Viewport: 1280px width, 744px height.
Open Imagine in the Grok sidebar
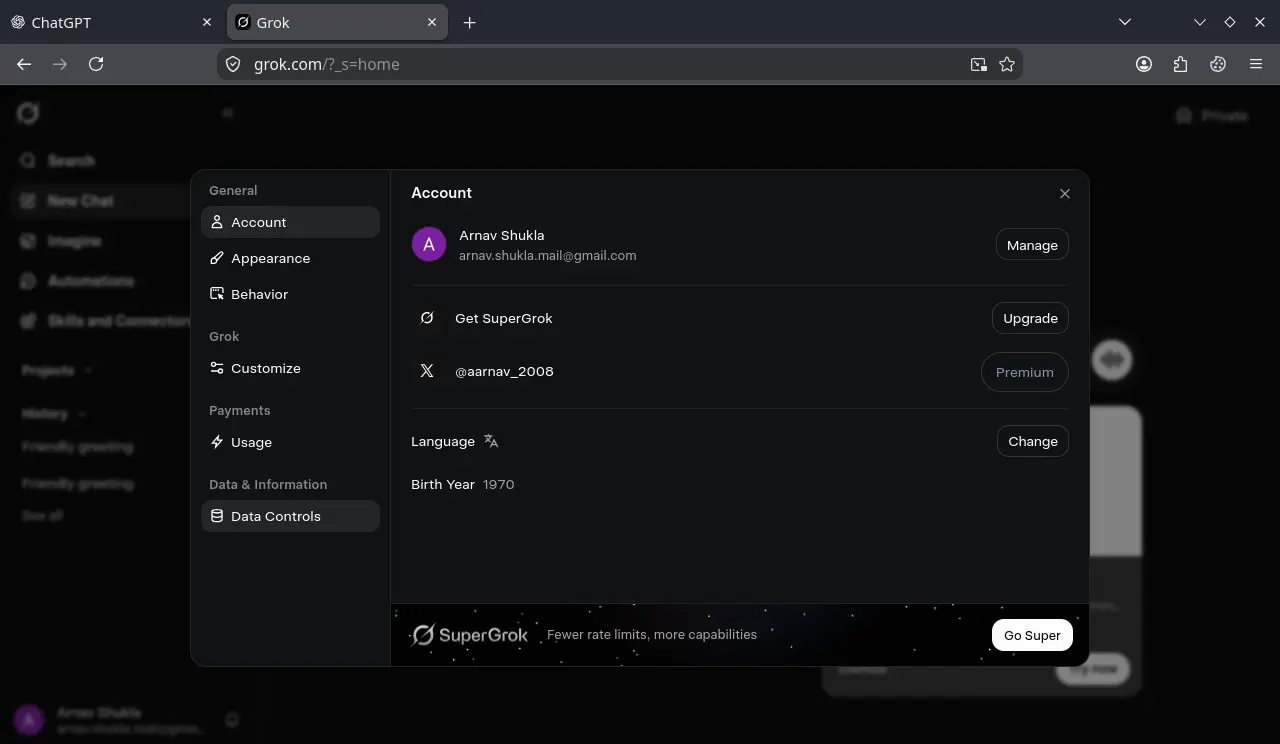click(x=62, y=241)
